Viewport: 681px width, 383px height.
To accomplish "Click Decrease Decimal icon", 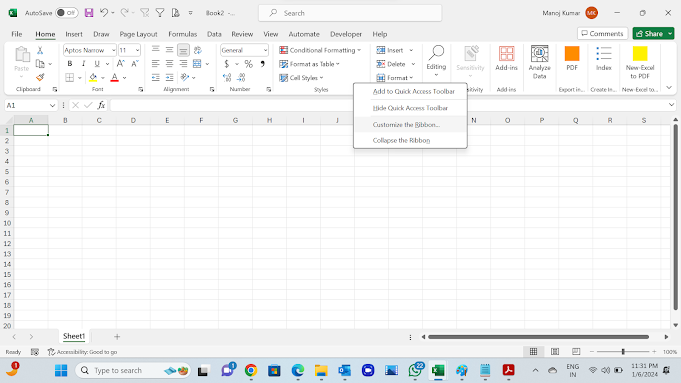I will (241, 78).
